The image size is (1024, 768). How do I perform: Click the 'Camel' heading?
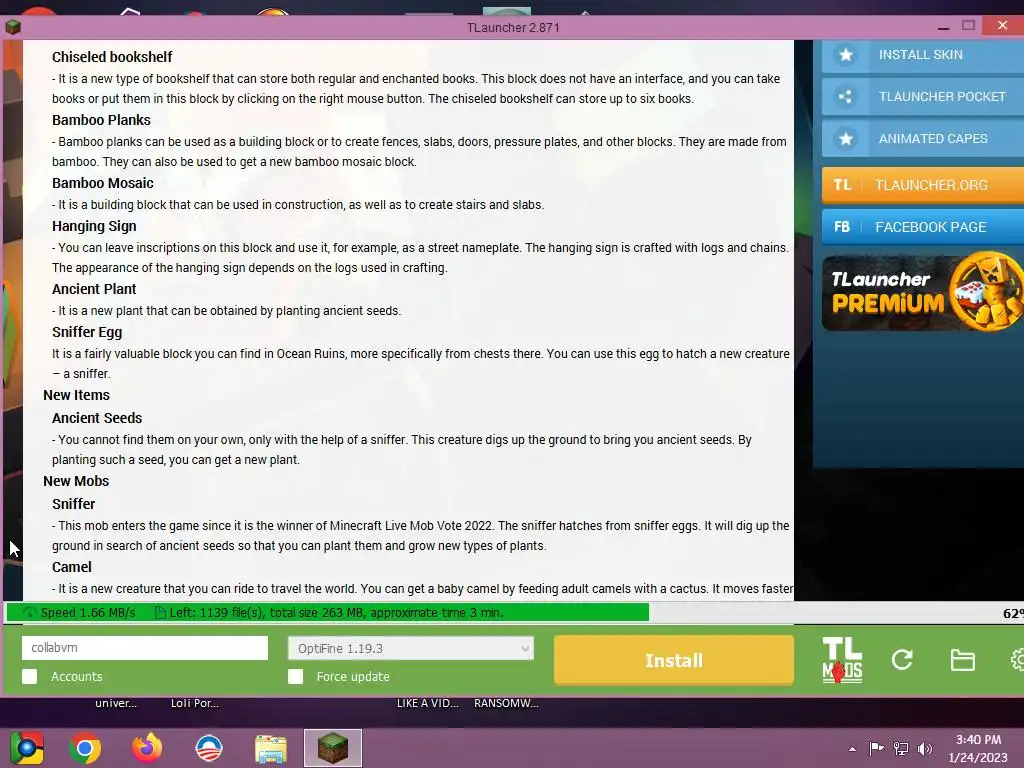point(72,567)
